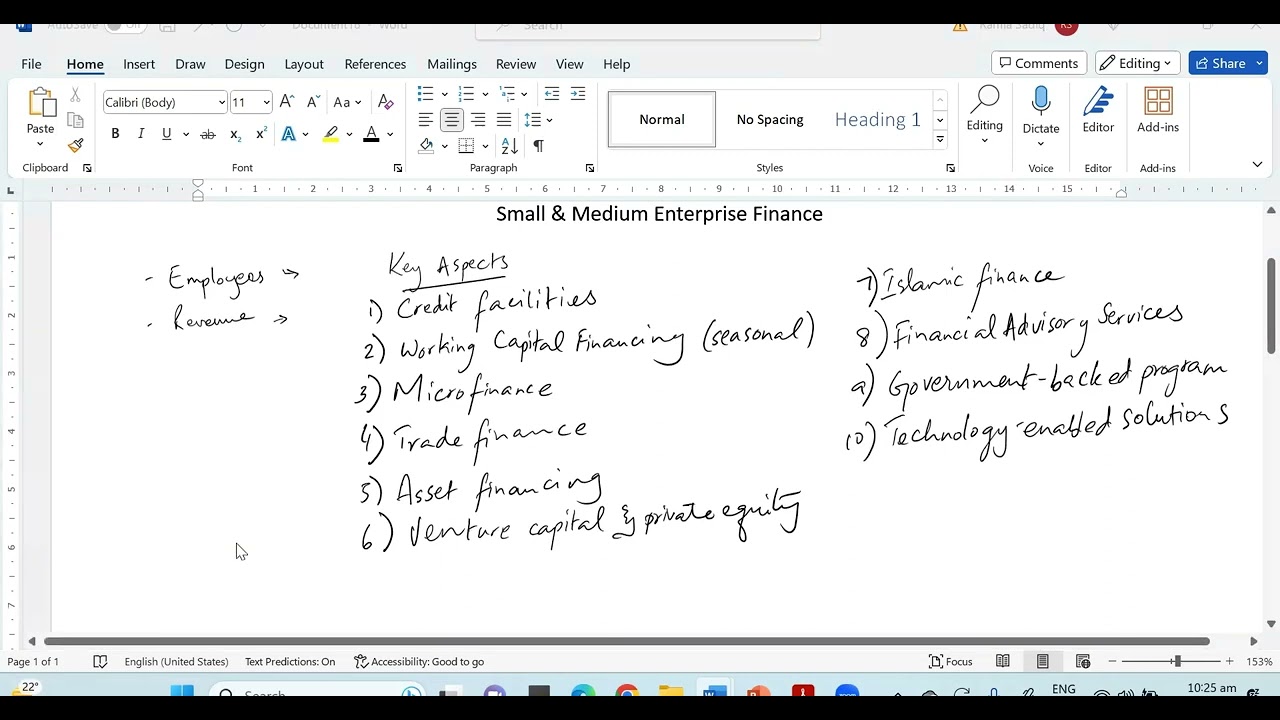Click the Windows Start button
The image size is (1280, 720).
click(x=182, y=692)
